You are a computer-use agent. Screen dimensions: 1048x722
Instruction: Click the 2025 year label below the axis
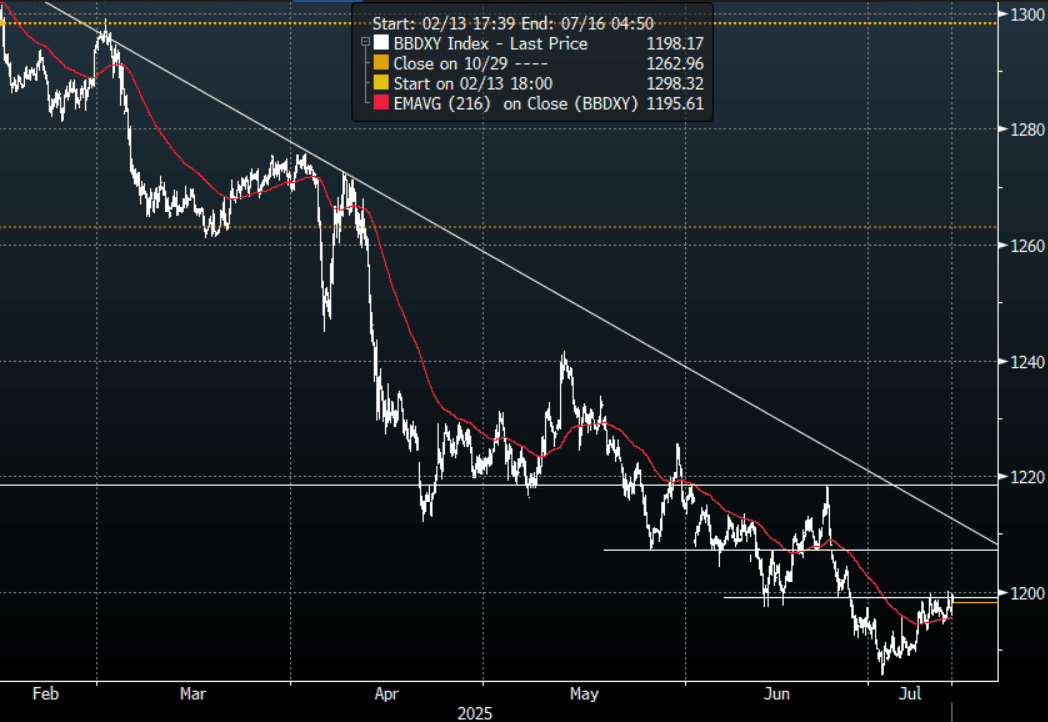click(x=475, y=714)
